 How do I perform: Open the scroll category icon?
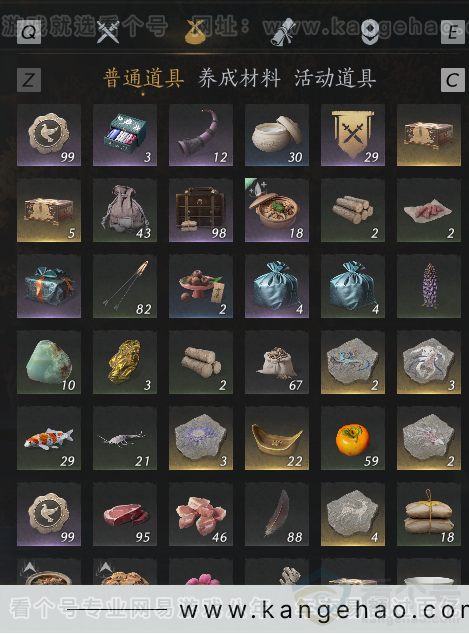tap(283, 32)
